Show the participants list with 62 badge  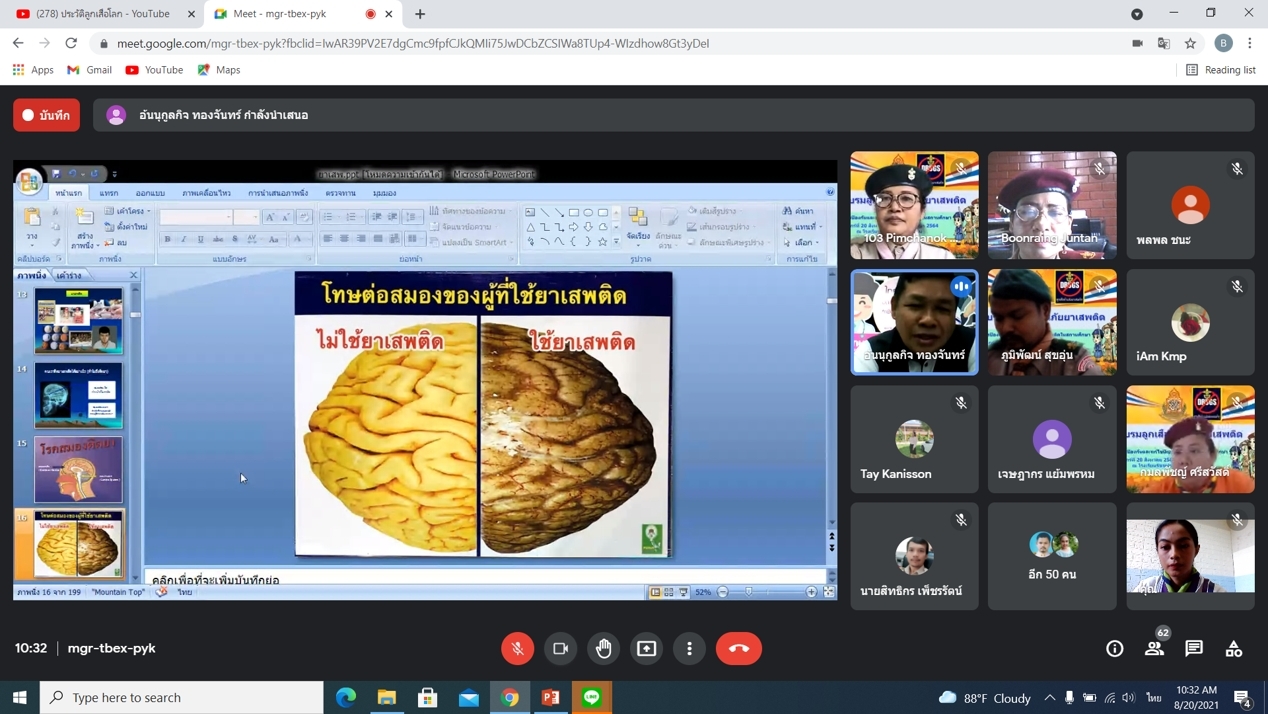click(x=1154, y=648)
